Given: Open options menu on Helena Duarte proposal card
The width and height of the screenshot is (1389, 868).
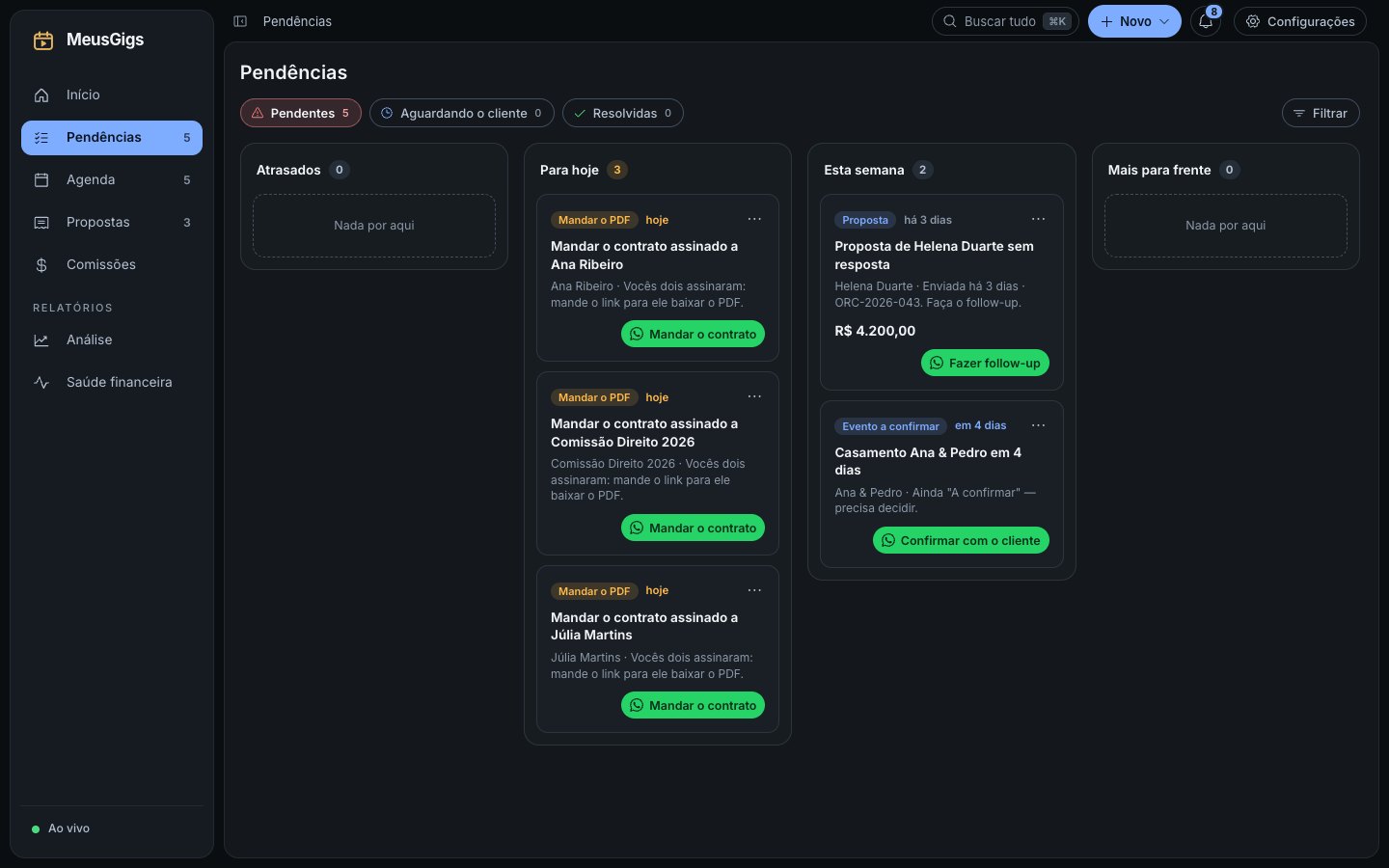Looking at the screenshot, I should pyautogui.click(x=1038, y=219).
